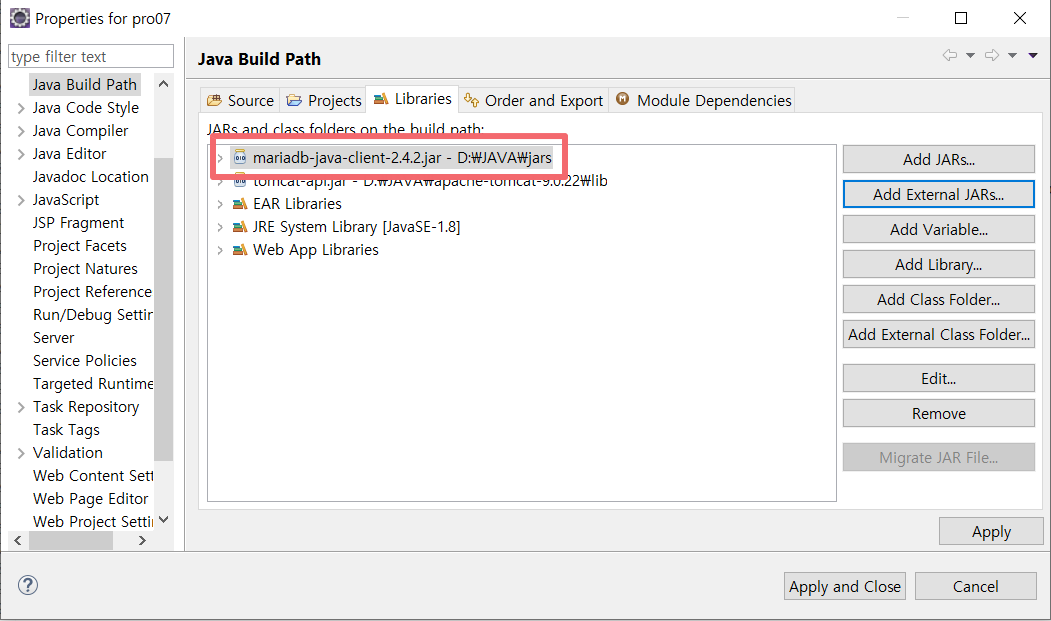Click Apply and Close
The width and height of the screenshot is (1051, 621).
(x=845, y=586)
